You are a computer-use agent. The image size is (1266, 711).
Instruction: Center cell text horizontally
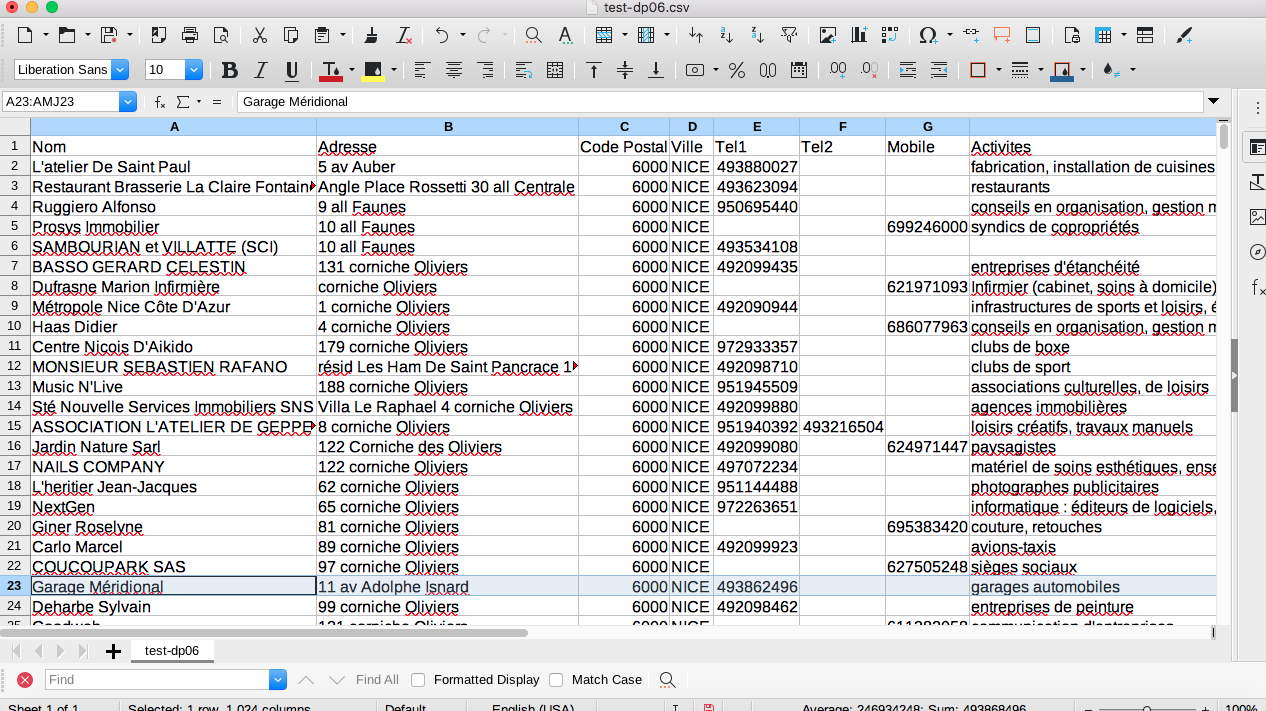pos(454,70)
